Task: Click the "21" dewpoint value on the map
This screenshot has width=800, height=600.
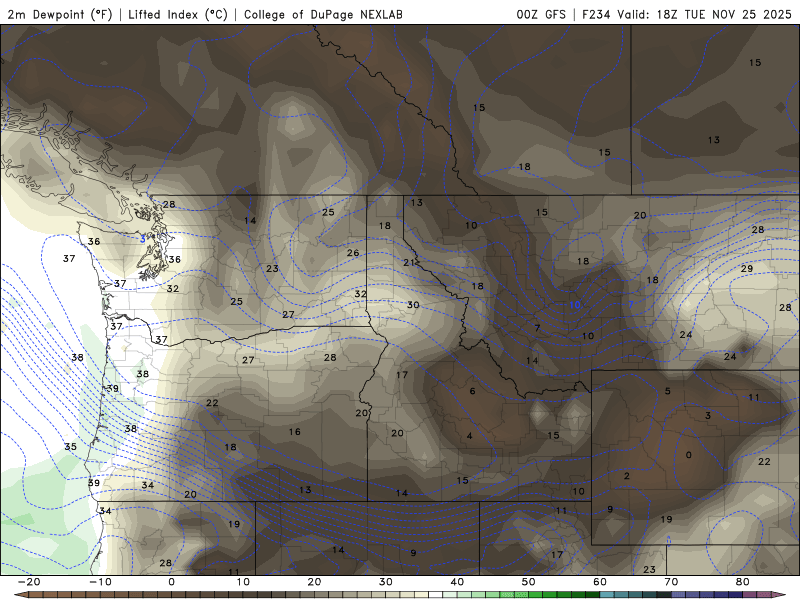Action: (x=409, y=263)
